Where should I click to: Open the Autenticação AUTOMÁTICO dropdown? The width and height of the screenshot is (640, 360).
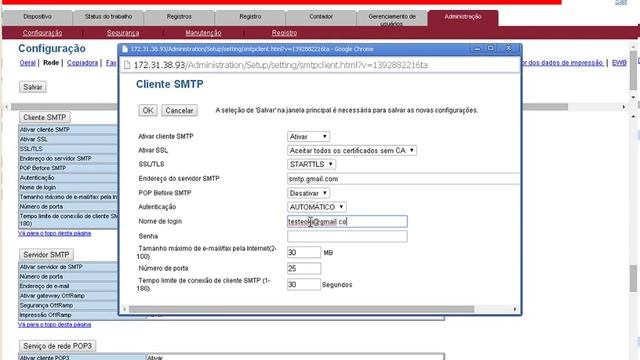click(317, 207)
